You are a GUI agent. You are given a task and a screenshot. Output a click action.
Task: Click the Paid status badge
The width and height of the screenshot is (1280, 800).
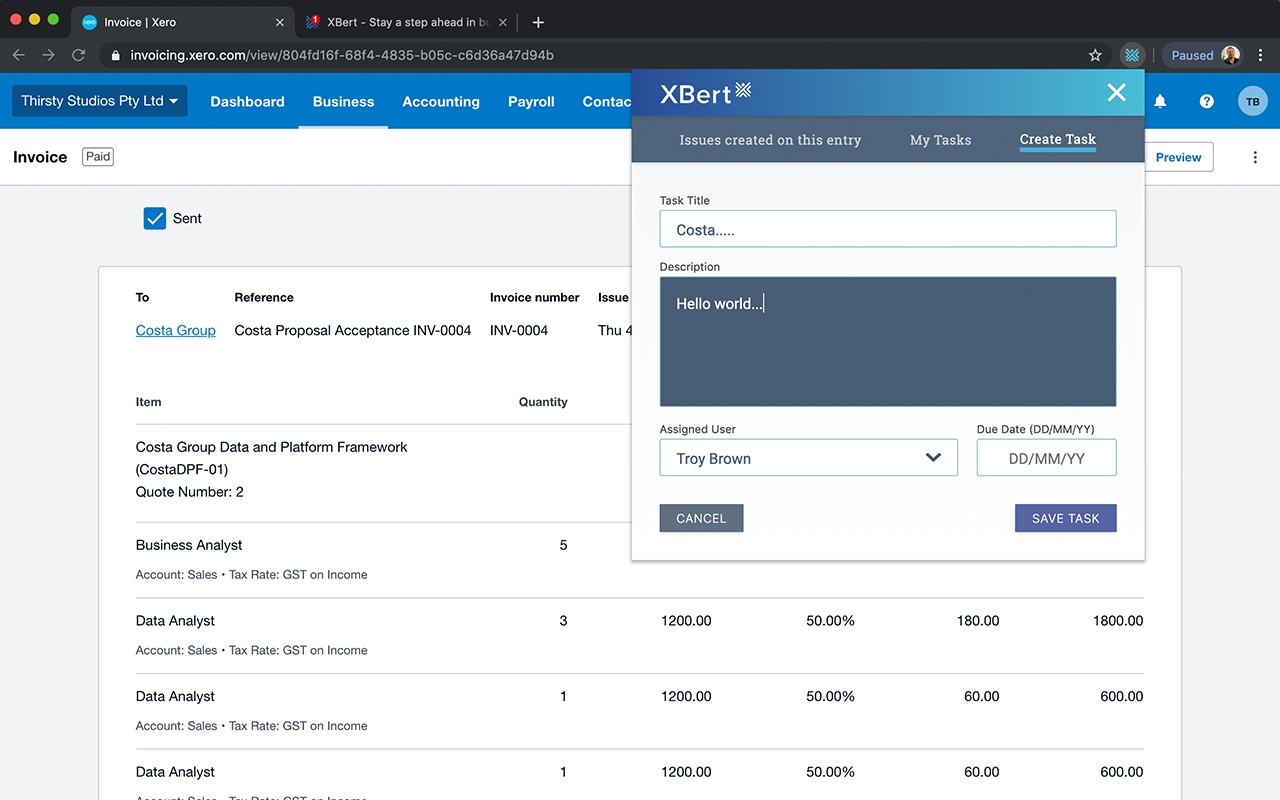pos(98,157)
